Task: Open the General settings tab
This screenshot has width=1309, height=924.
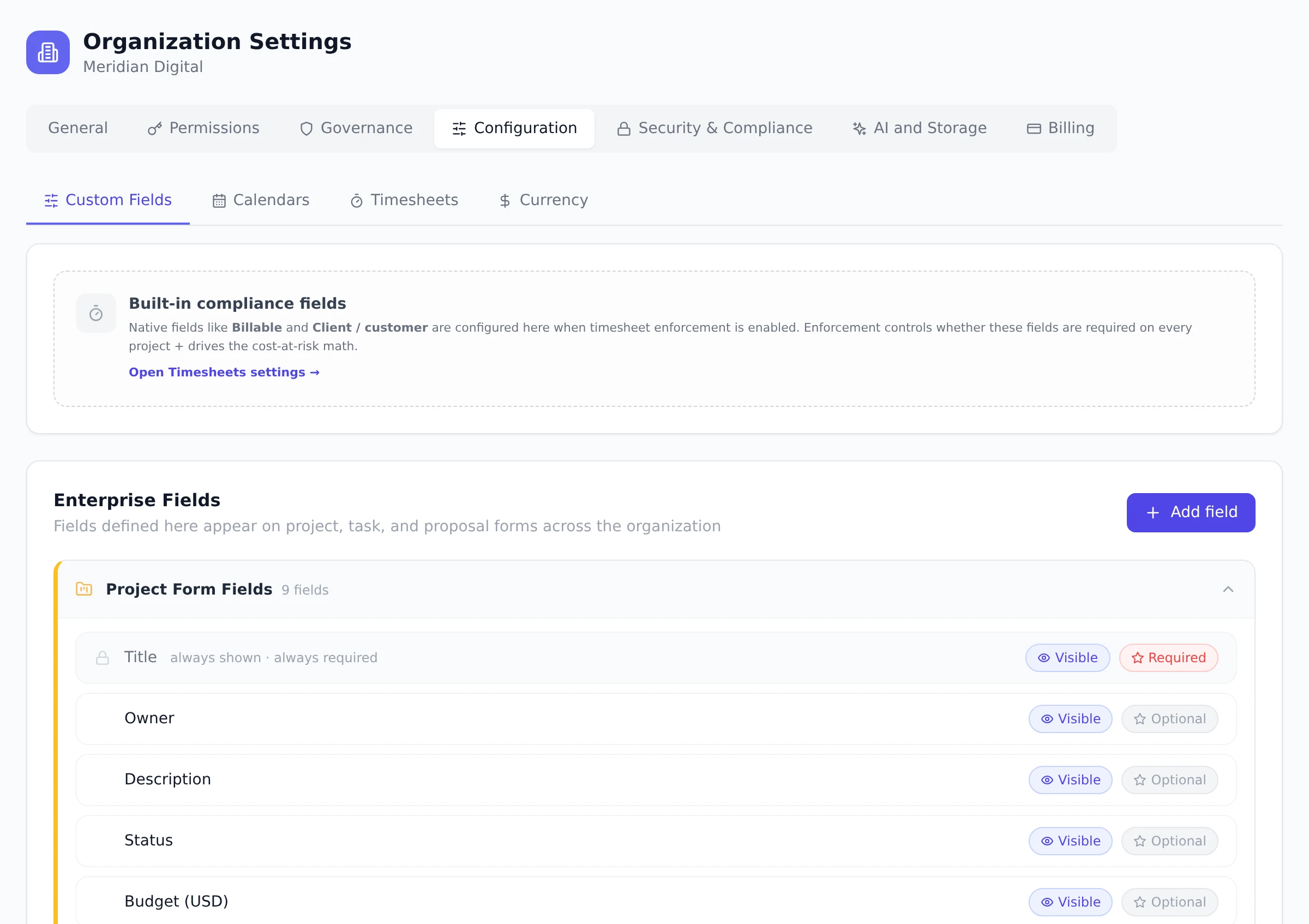Action: (77, 128)
